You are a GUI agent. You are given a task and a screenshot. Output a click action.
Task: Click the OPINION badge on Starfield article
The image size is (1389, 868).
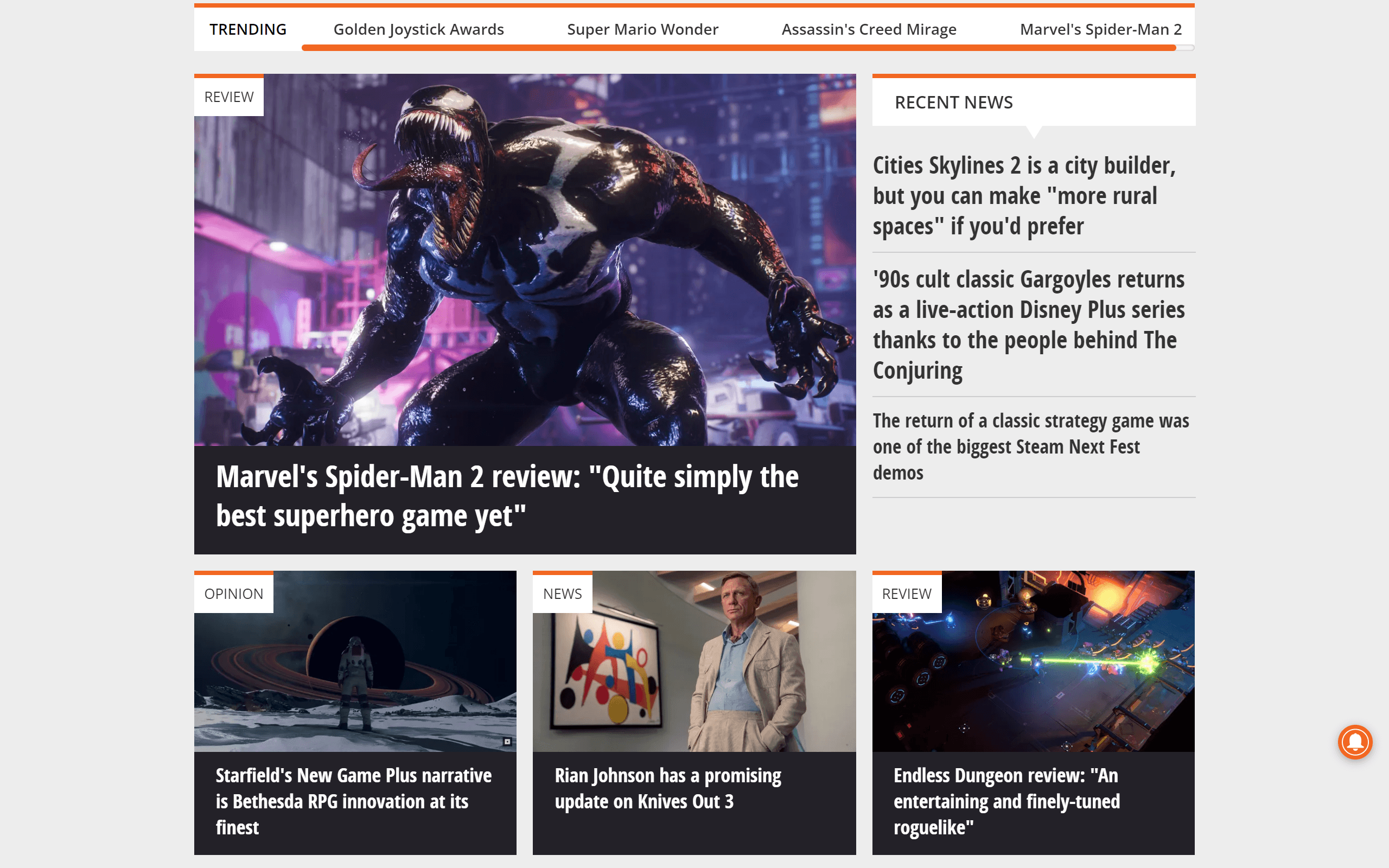coord(233,593)
